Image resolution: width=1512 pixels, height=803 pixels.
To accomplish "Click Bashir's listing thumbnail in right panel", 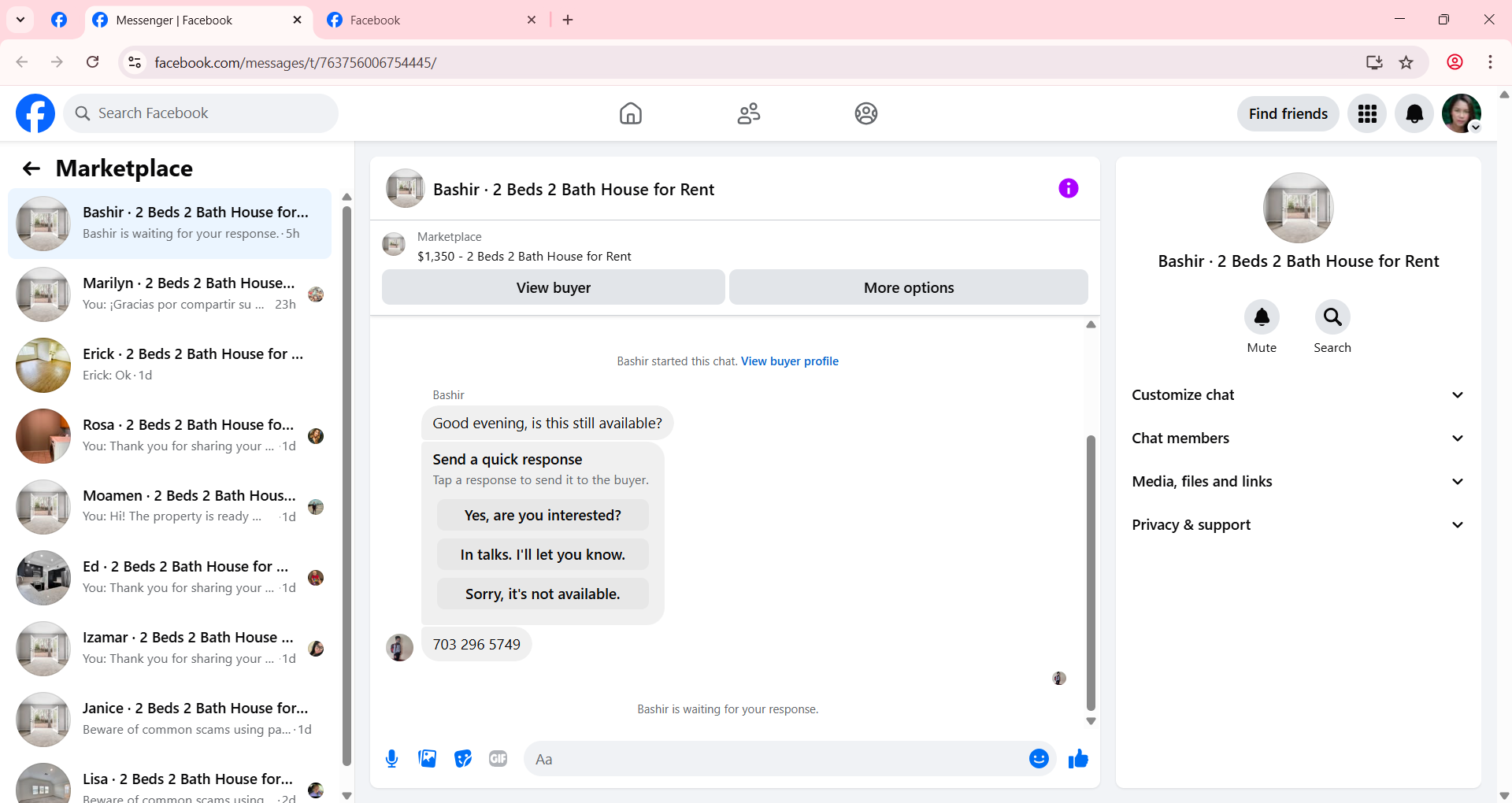I will pos(1298,208).
